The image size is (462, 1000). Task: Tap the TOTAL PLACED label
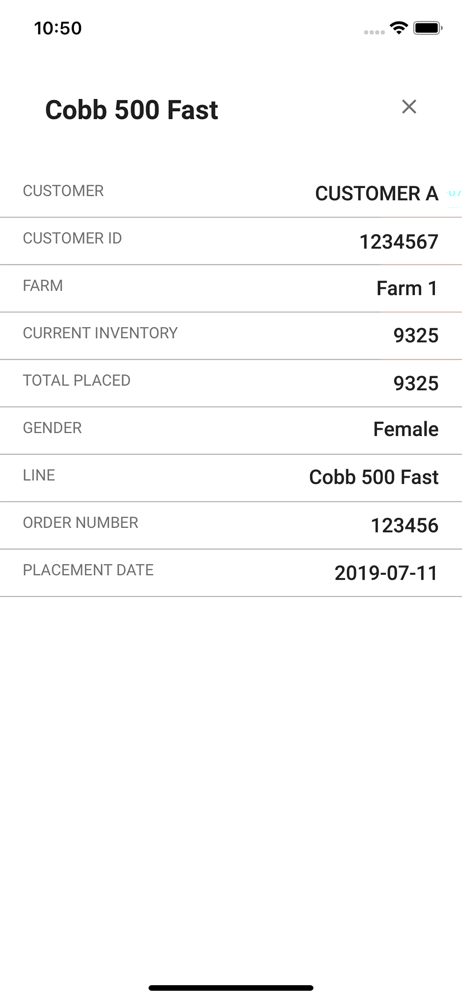(77, 380)
